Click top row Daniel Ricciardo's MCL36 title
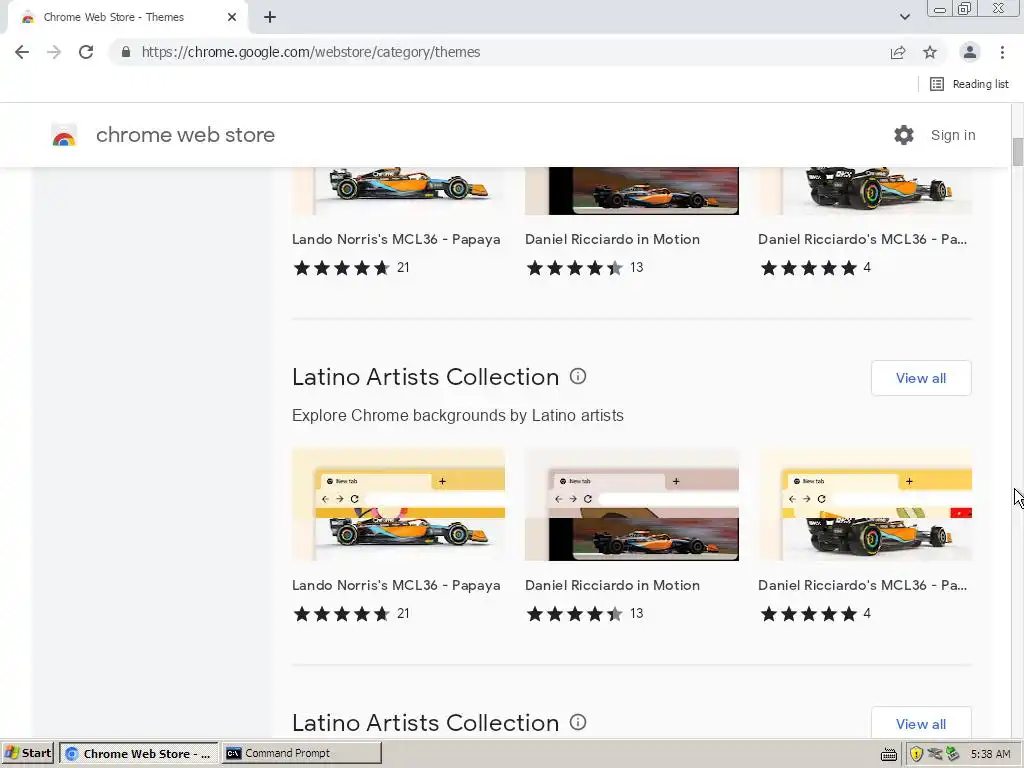 (x=863, y=239)
